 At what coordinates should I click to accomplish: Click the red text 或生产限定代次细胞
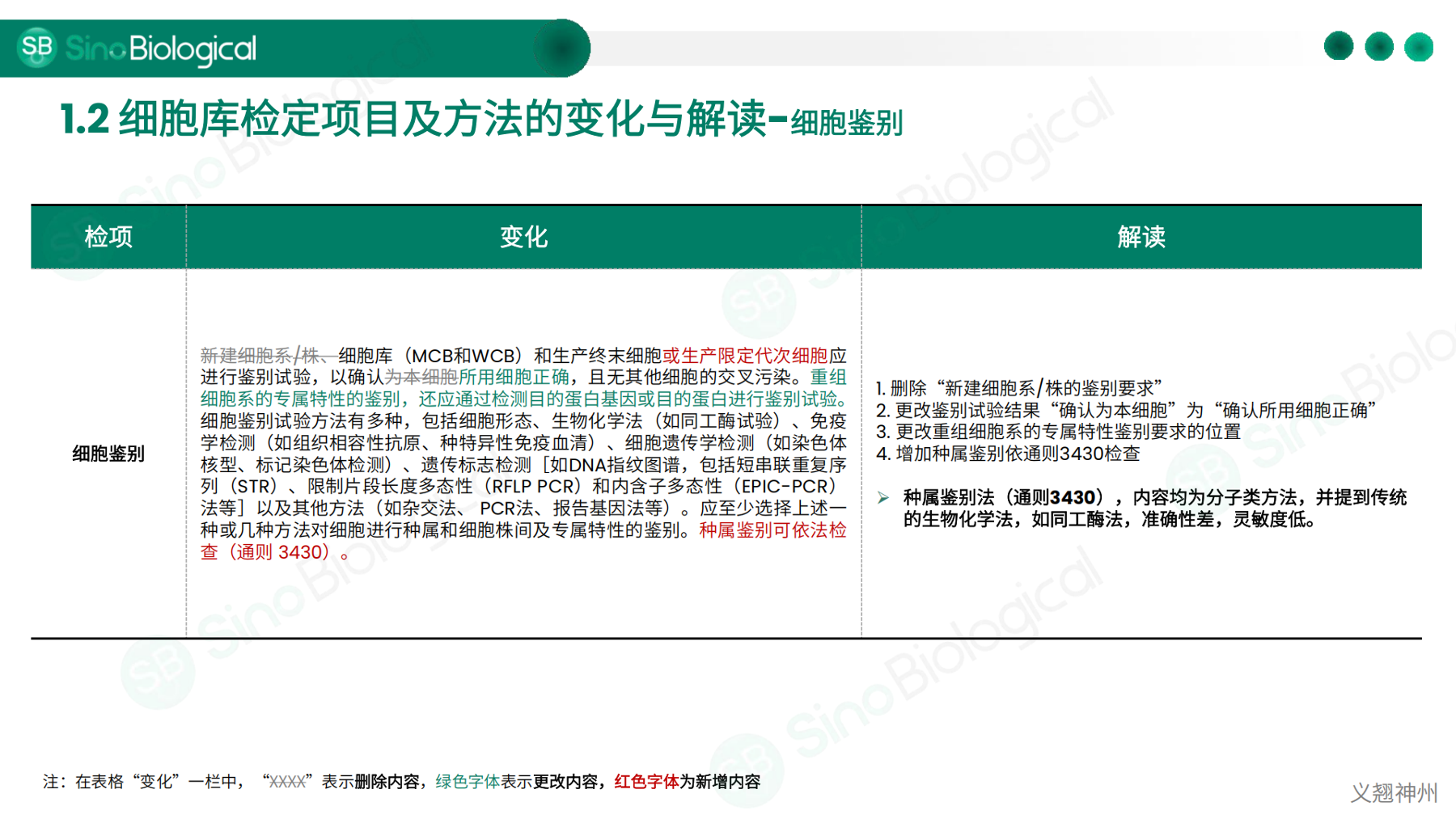[x=745, y=356]
